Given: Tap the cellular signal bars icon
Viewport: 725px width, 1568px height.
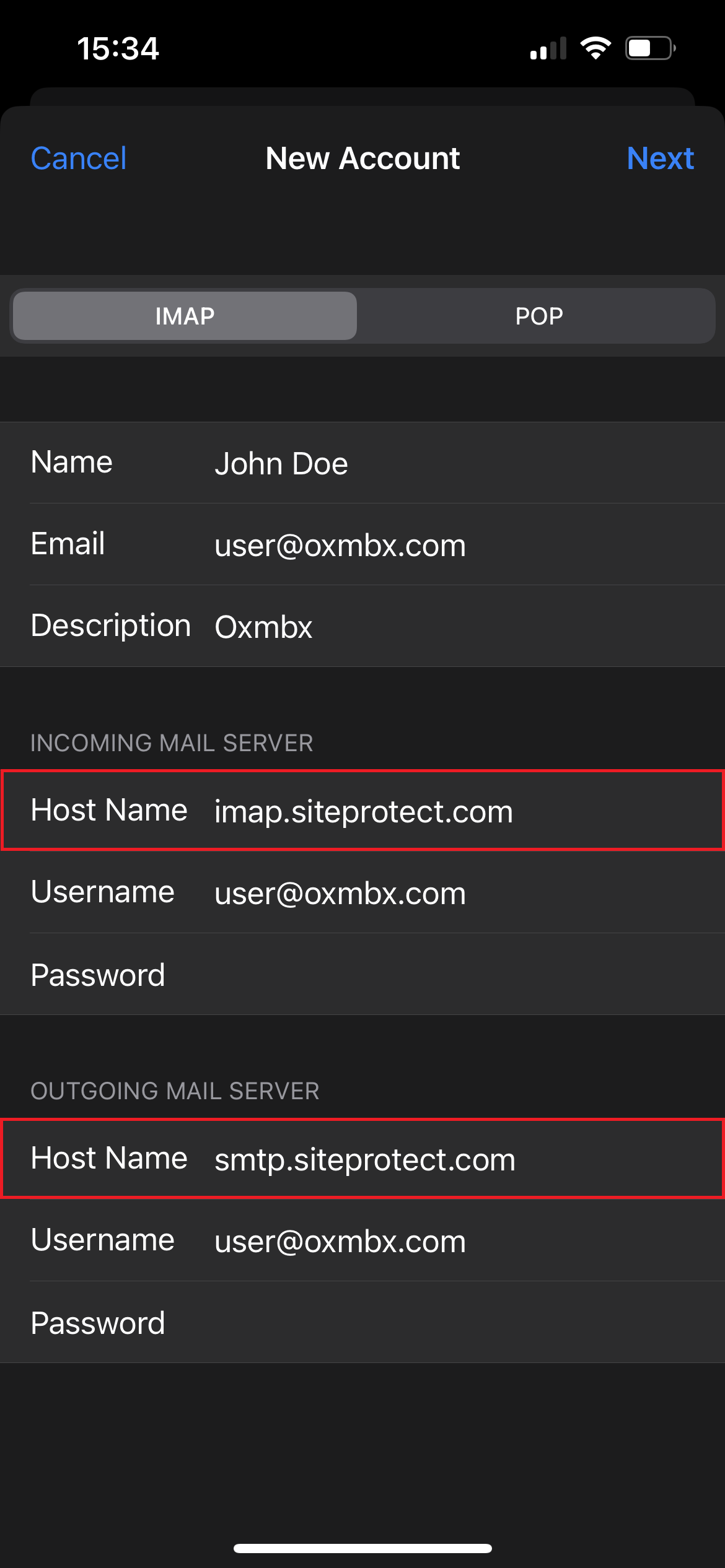Looking at the screenshot, I should [548, 49].
